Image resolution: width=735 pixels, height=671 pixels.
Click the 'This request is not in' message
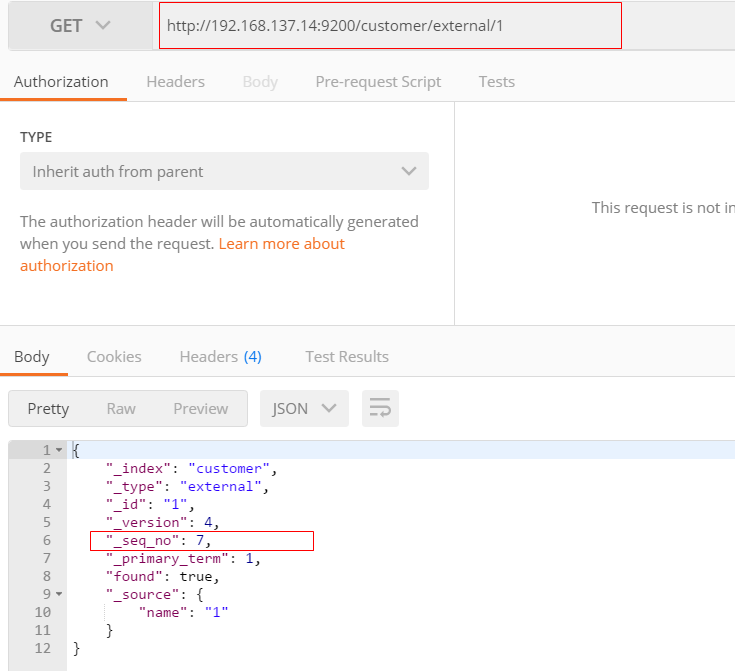click(x=663, y=208)
